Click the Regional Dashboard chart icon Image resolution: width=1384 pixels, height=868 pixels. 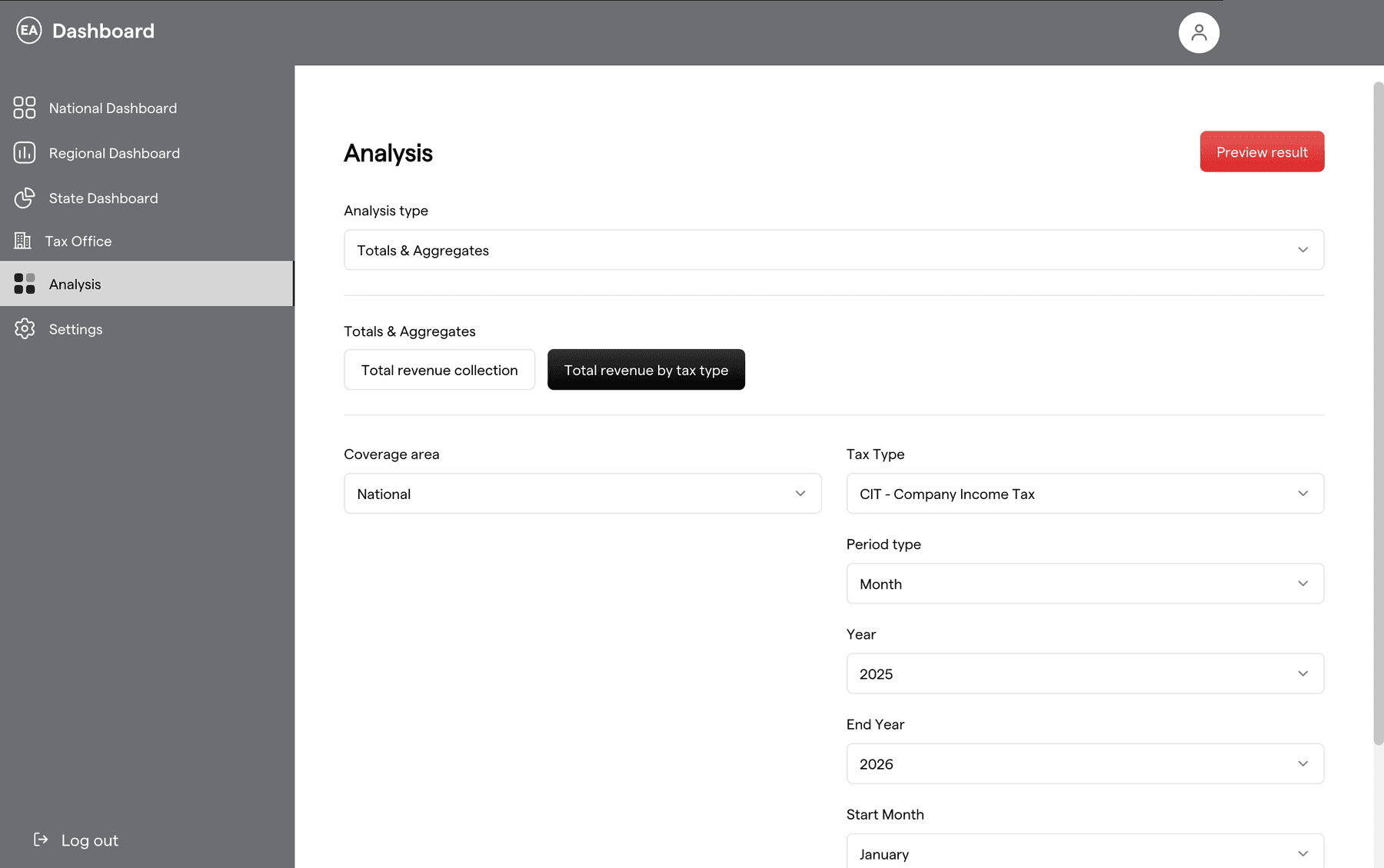[25, 153]
